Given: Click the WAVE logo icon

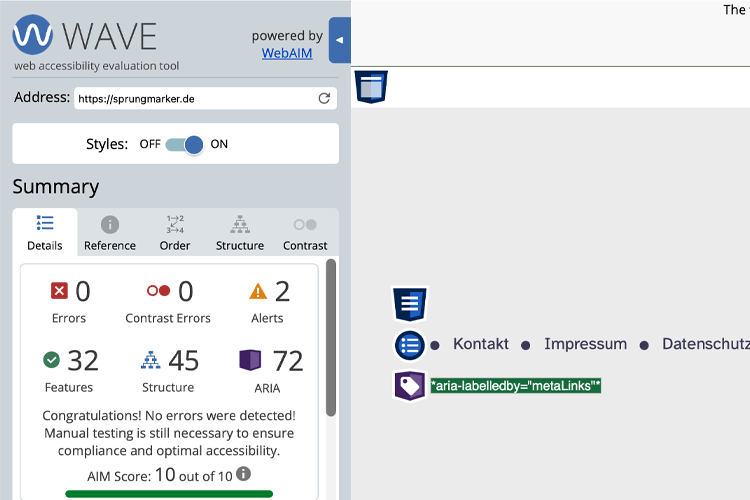Looking at the screenshot, I should coord(33,36).
